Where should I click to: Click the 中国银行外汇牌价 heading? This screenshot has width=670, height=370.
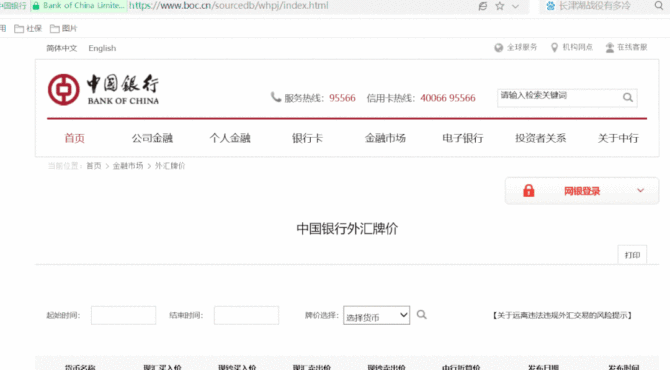coord(347,229)
